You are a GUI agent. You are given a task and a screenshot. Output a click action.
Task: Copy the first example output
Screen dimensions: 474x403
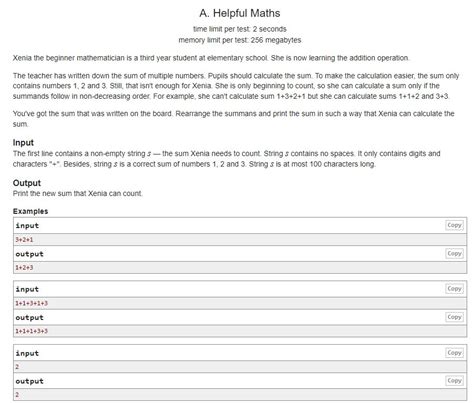coord(454,254)
